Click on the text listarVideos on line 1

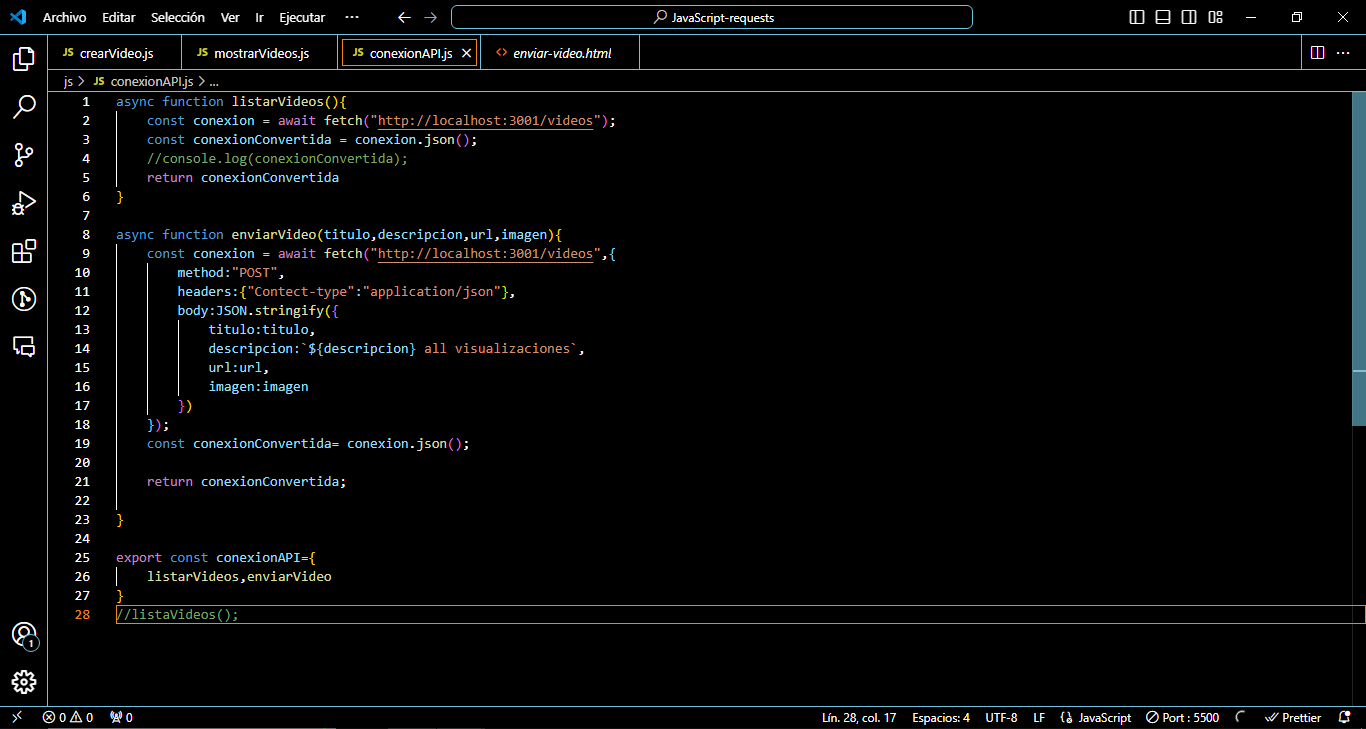pos(278,101)
